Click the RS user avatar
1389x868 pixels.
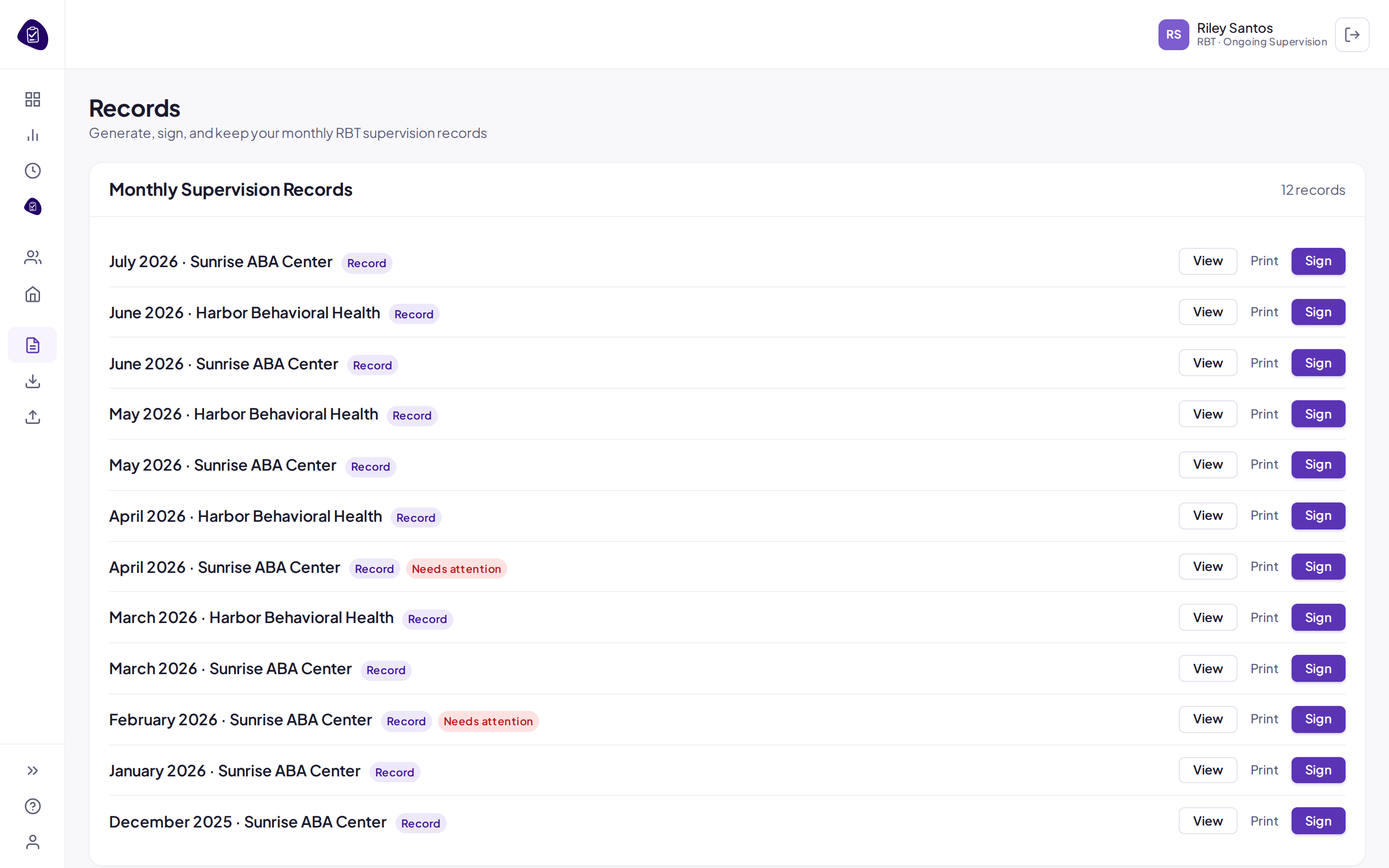[x=1173, y=34]
